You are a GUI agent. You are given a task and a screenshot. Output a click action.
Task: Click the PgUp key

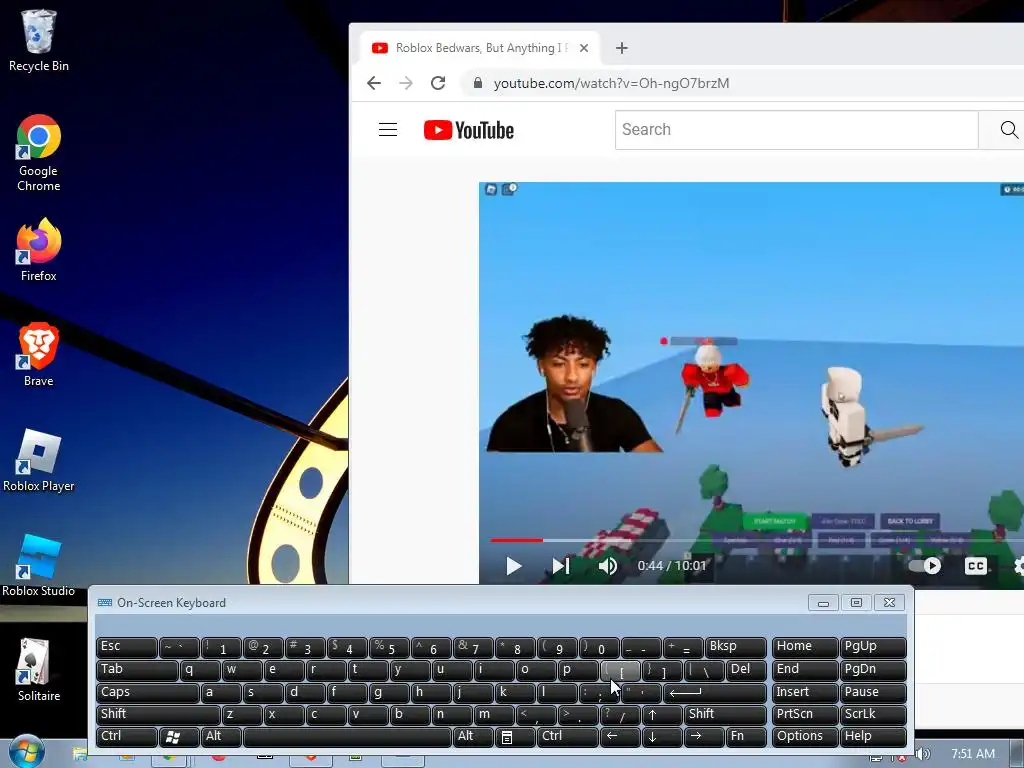(872, 647)
